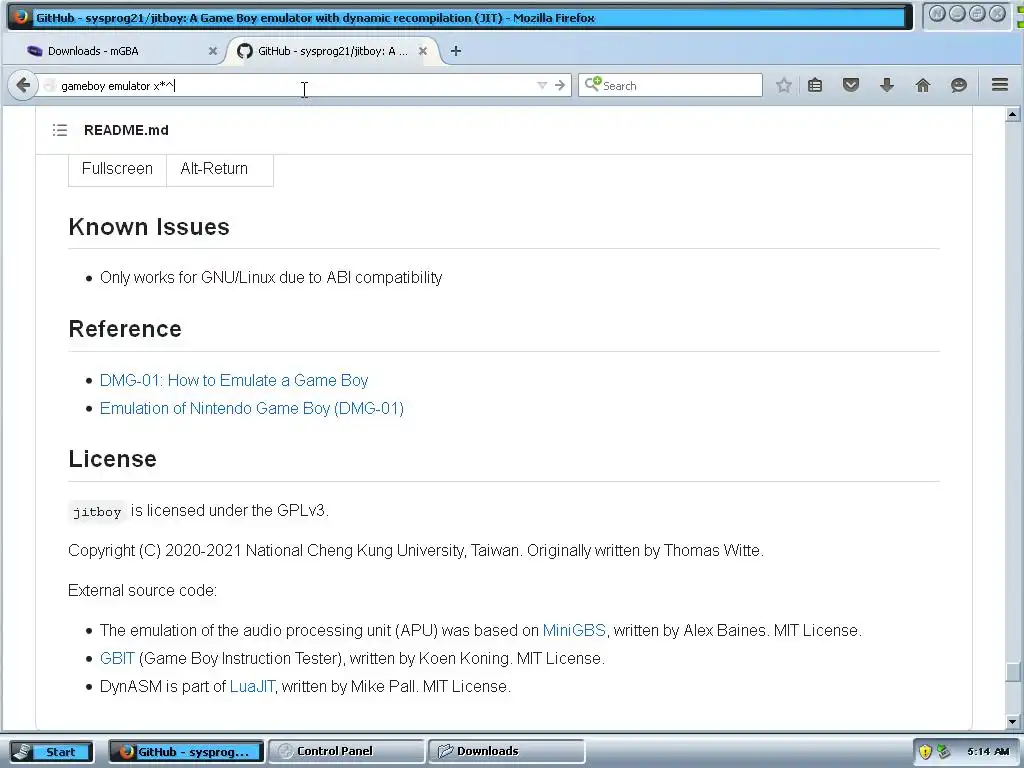Click the scrollbar up arrow
Screen dimensions: 1024x768
(x=1012, y=114)
